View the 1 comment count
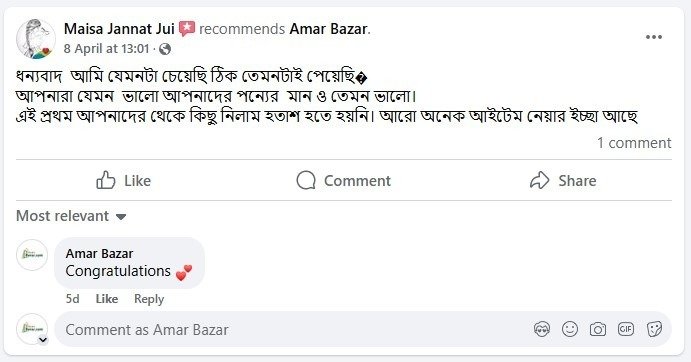 click(x=634, y=143)
